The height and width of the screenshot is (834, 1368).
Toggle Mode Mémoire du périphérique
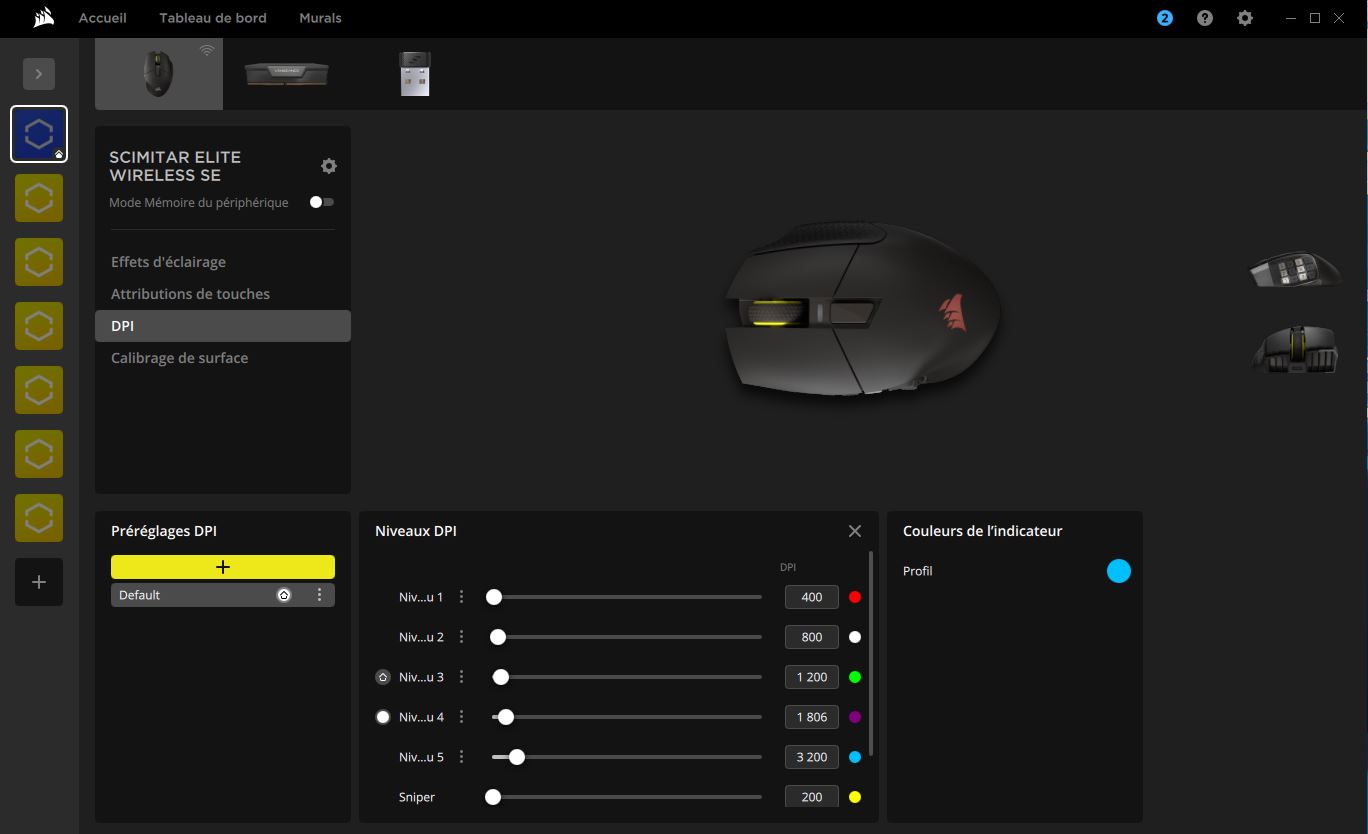321,201
